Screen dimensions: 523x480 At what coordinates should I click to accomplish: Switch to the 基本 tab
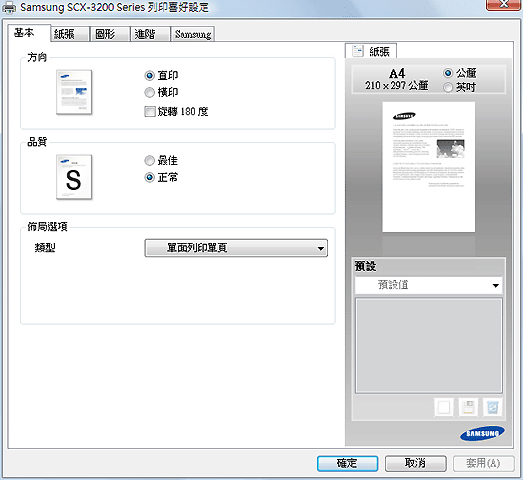tap(29, 33)
